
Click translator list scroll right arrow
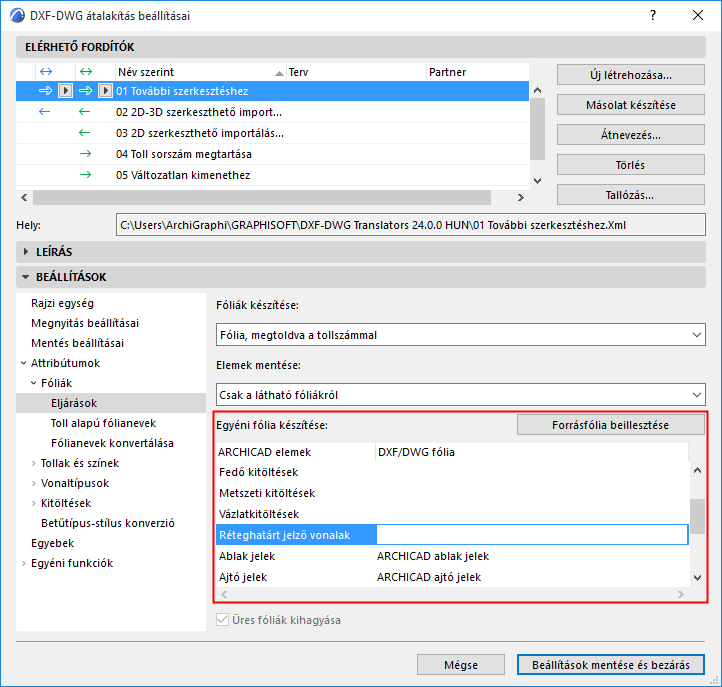coord(520,197)
